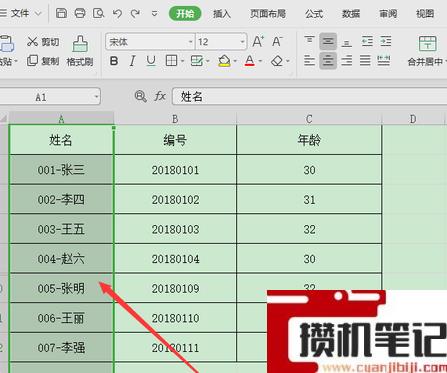Expand quick access toolbar customization arrow
The height and width of the screenshot is (373, 447).
click(154, 14)
